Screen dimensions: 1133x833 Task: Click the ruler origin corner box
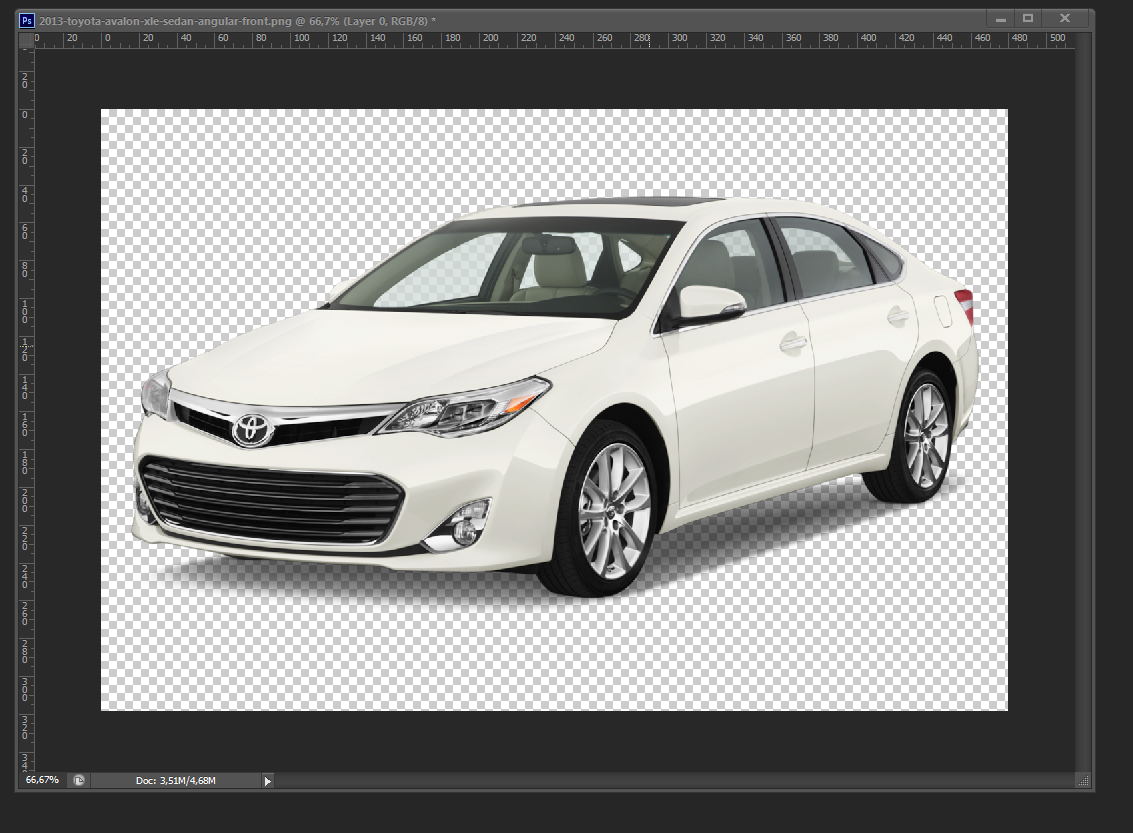[x=25, y=40]
